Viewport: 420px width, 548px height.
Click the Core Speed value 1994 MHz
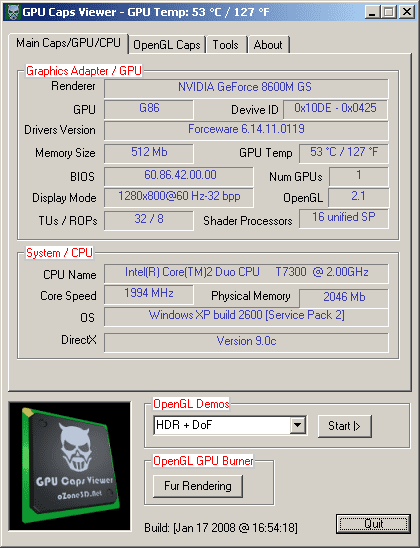(x=149, y=295)
